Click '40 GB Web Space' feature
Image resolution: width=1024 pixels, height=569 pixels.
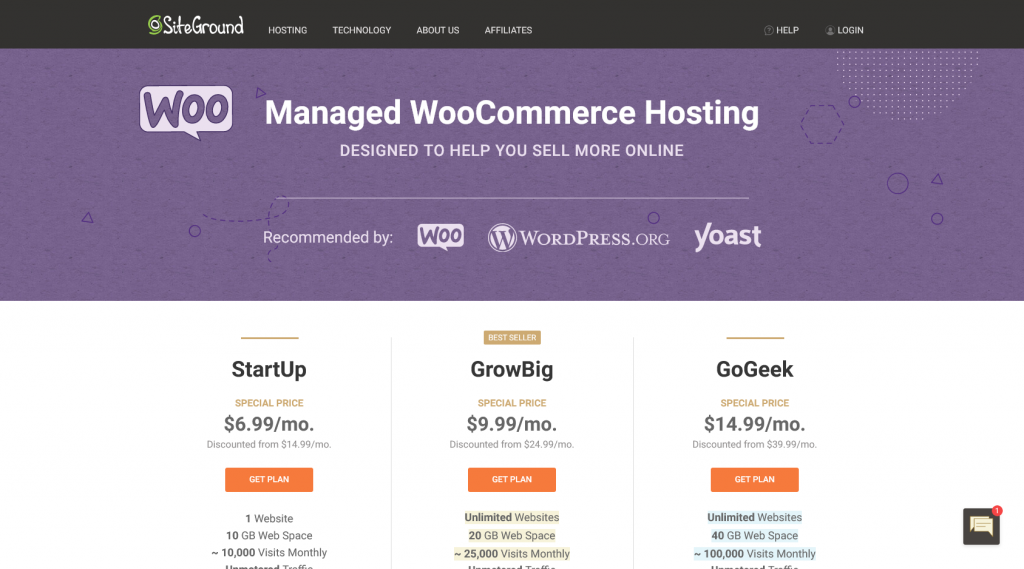(754, 536)
